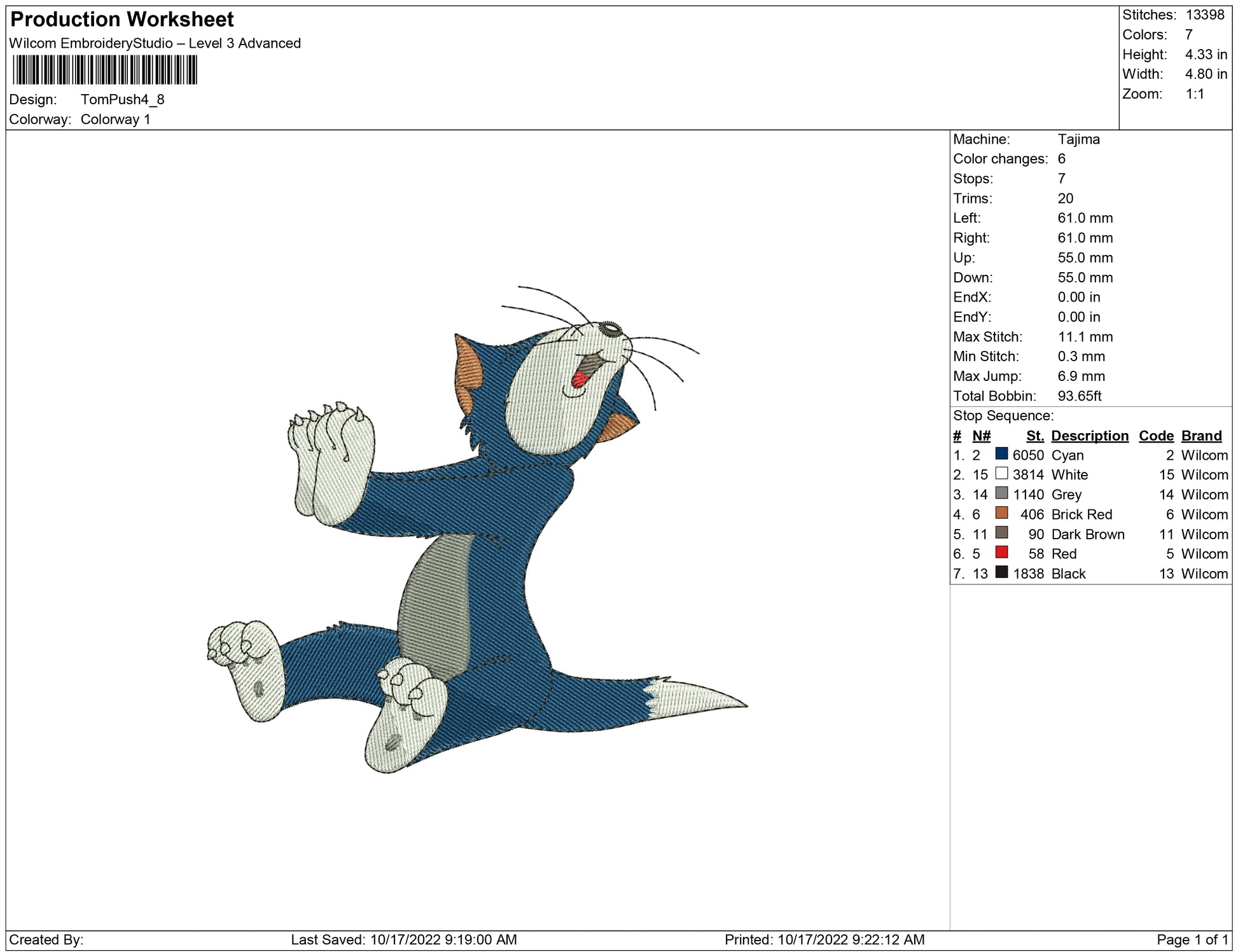This screenshot has height=952, width=1238.
Task: Select the Dark Brown swatch
Action: point(1001,533)
